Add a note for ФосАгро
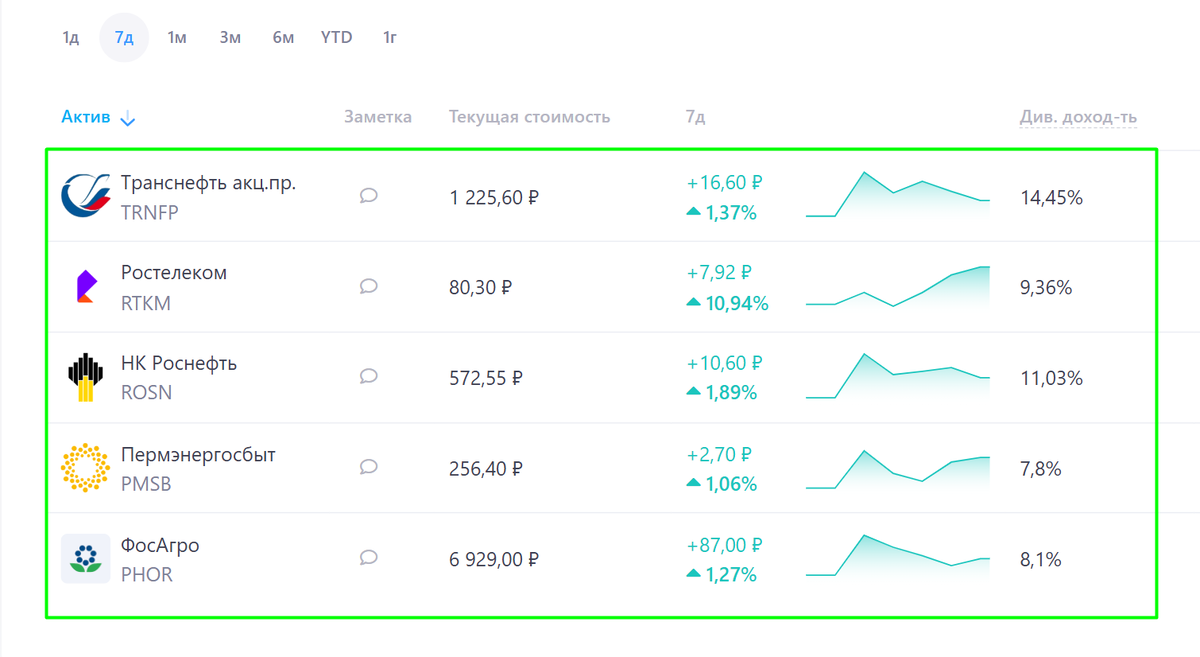The width and height of the screenshot is (1200, 657). [368, 558]
